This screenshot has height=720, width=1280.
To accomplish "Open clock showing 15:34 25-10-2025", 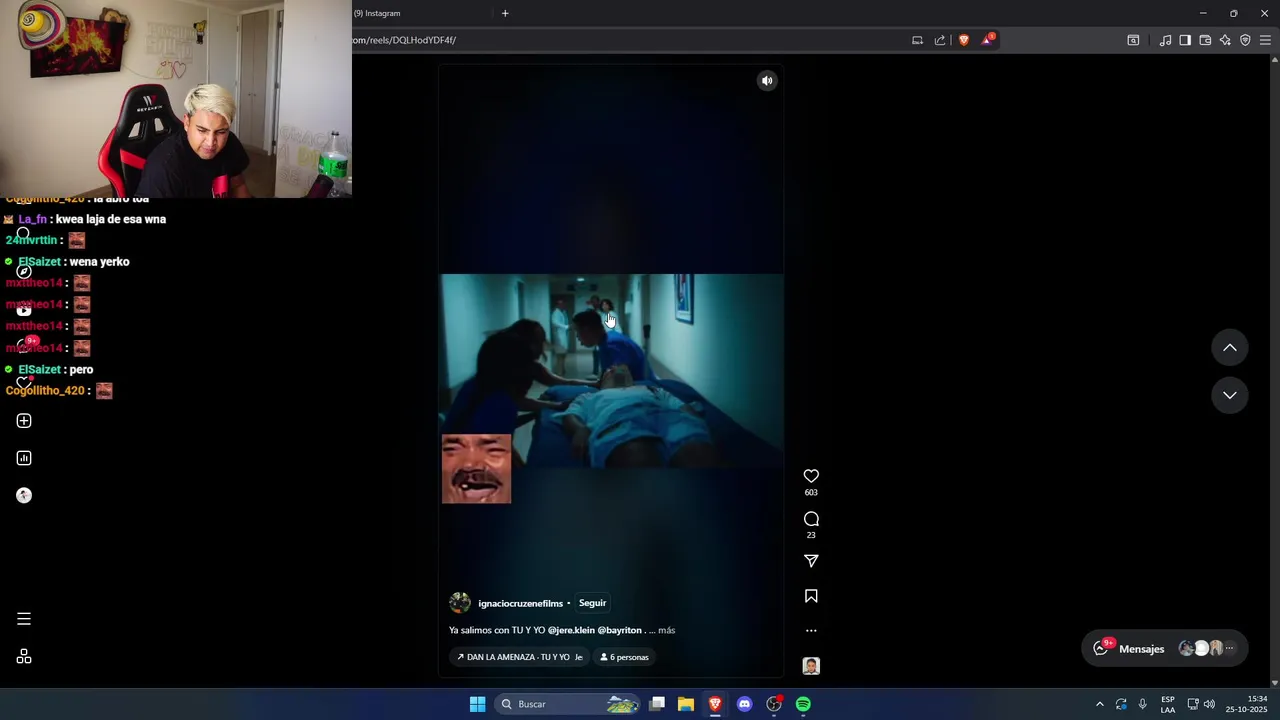I will pos(1246,704).
